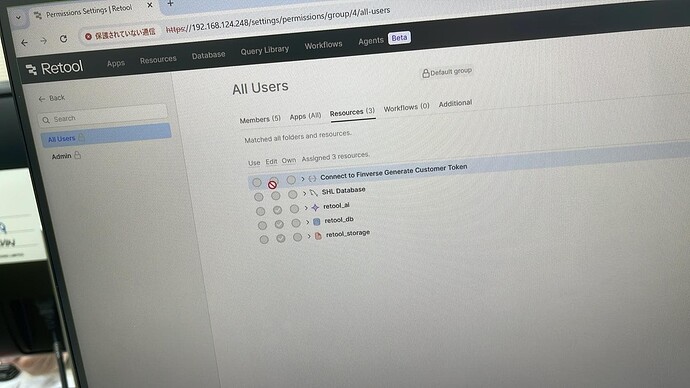Click the search magnifier icon in sidebar
690x388 pixels.
46,120
